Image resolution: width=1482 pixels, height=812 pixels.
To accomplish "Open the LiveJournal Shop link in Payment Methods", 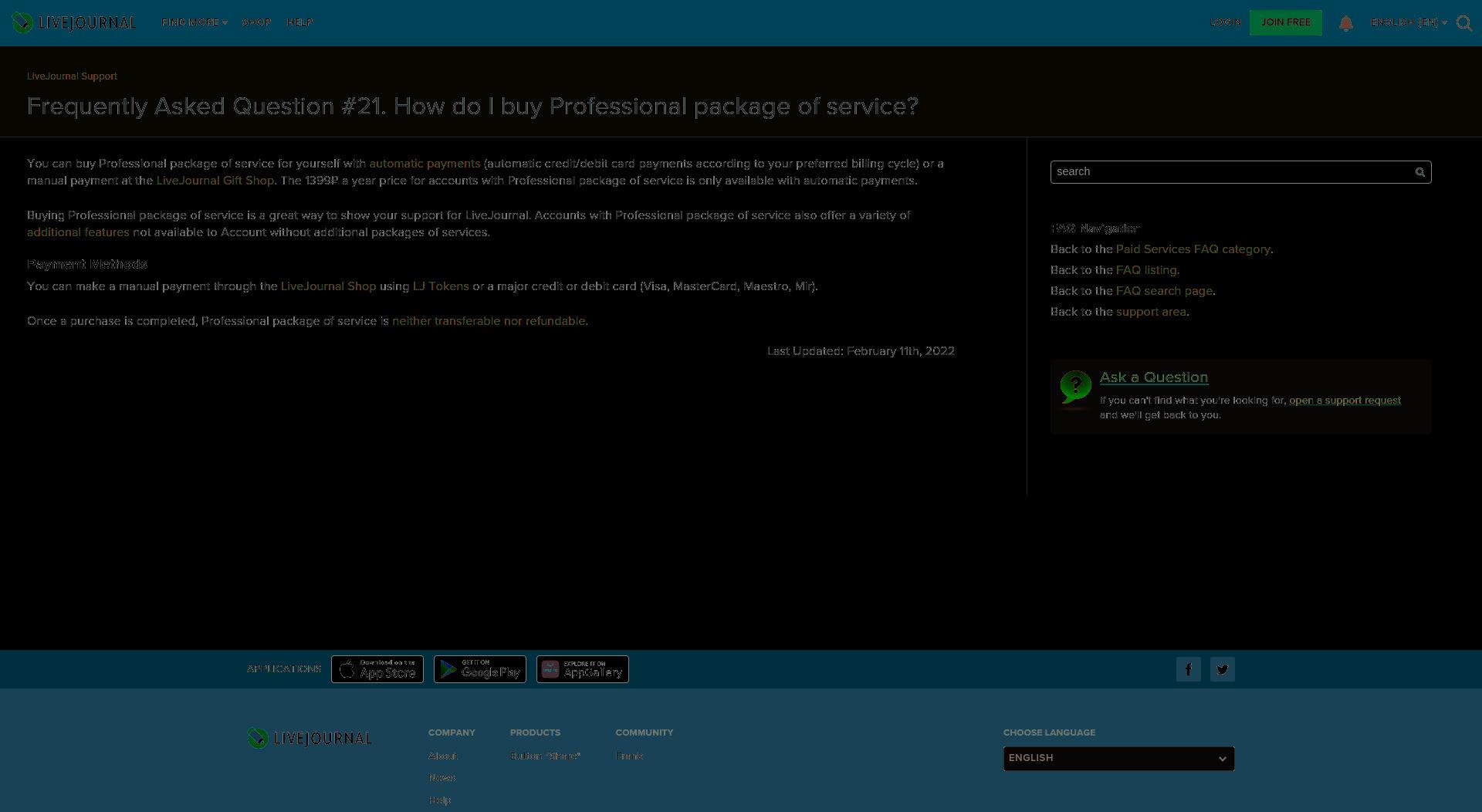I will click(328, 286).
